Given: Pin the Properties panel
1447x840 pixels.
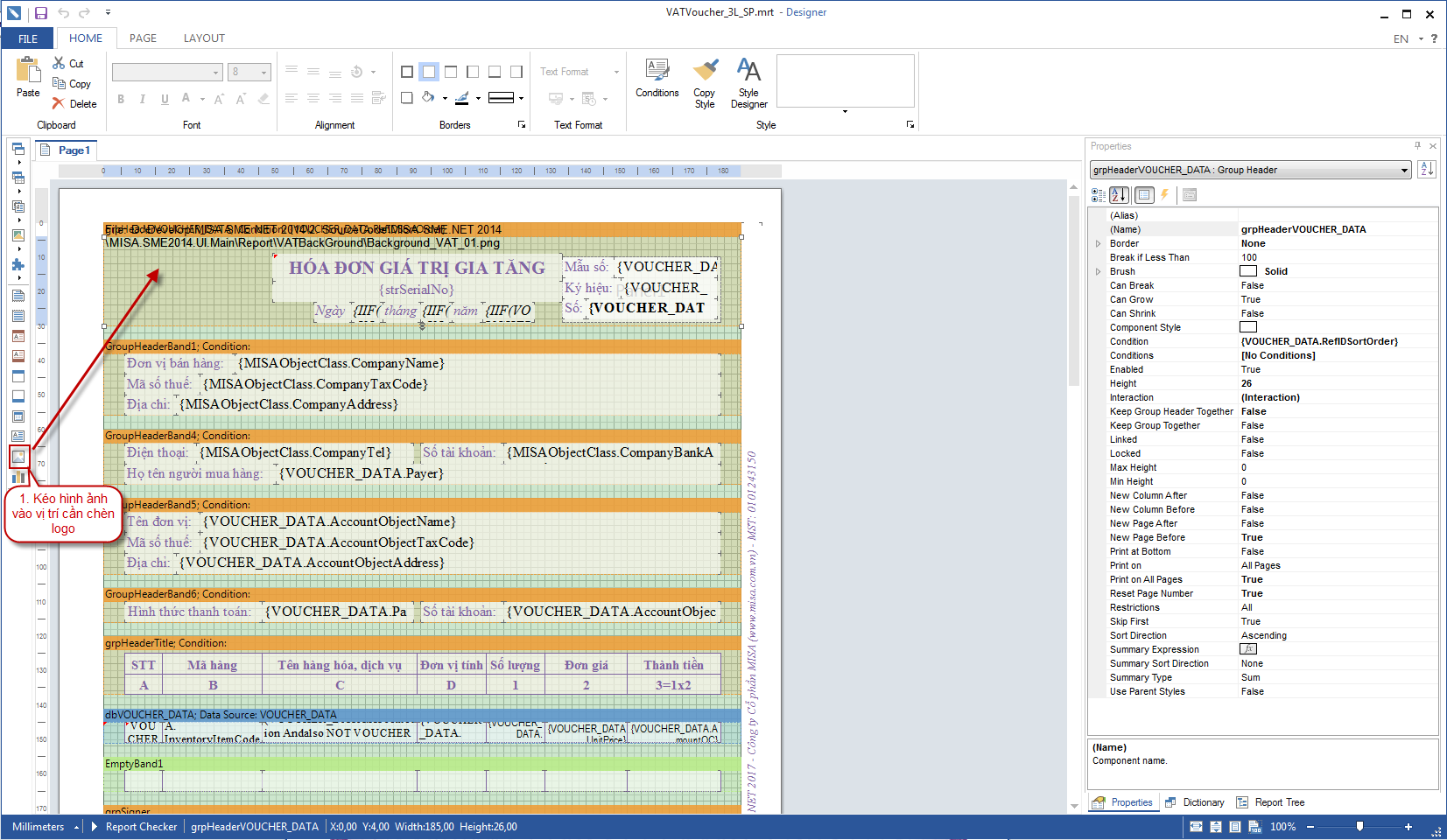Looking at the screenshot, I should pos(1417,146).
